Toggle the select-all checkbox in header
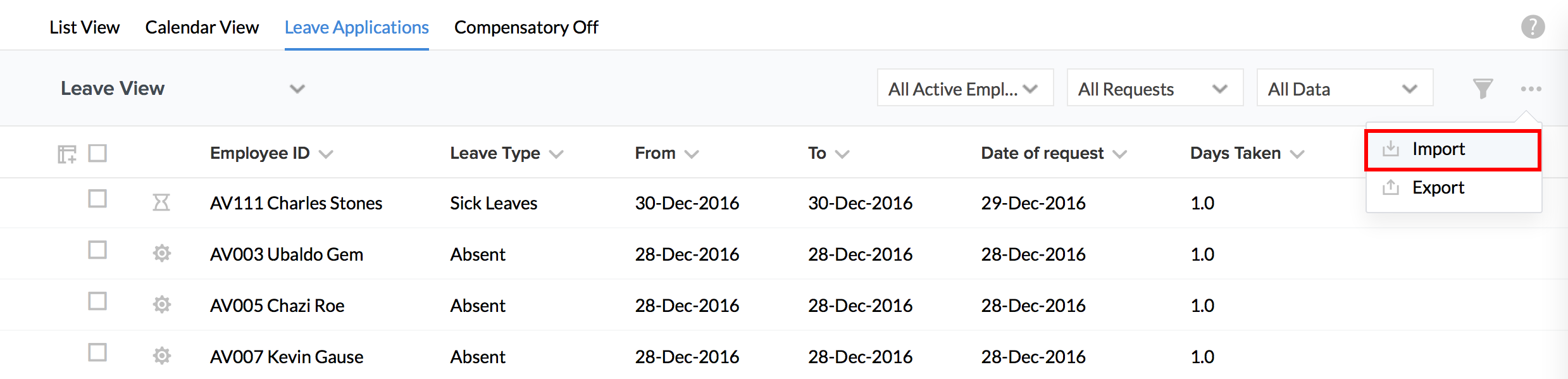 coord(97,153)
